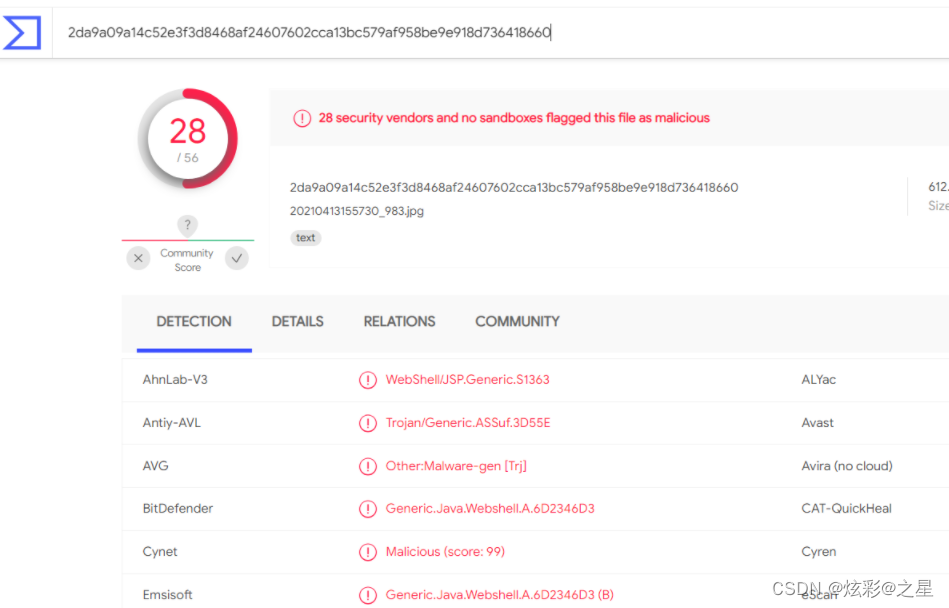Click the Antiy-AVL vendor name
The width and height of the screenshot is (949, 608).
[x=171, y=423]
